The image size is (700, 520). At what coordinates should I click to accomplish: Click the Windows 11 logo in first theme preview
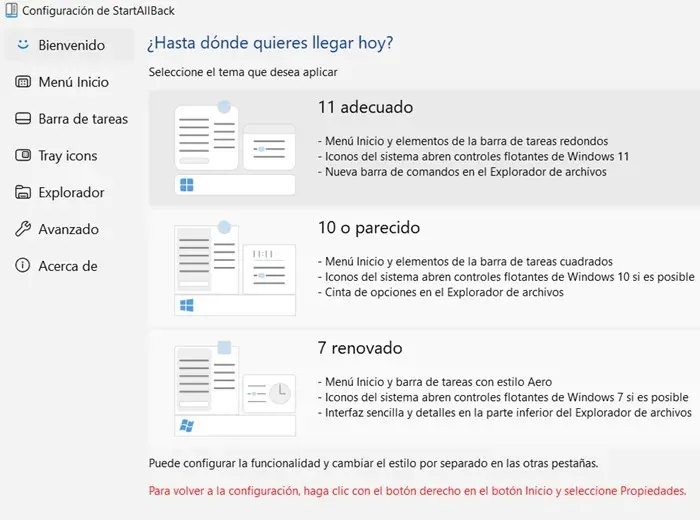point(187,185)
